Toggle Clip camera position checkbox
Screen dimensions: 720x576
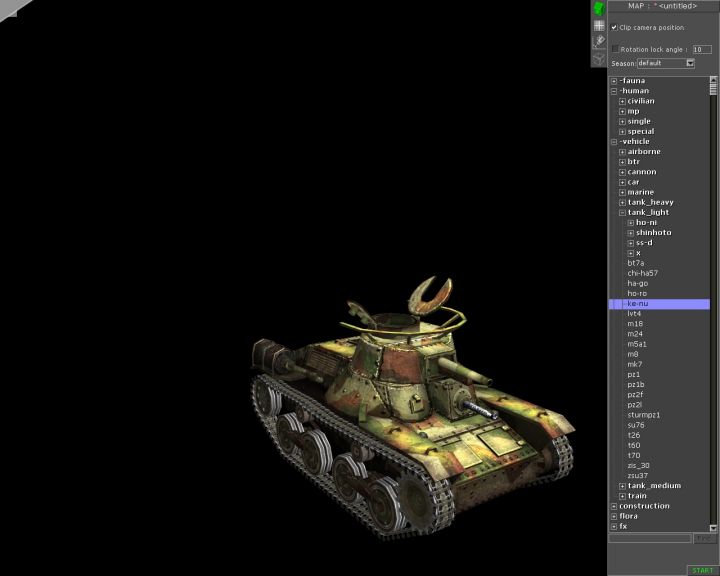[615, 27]
